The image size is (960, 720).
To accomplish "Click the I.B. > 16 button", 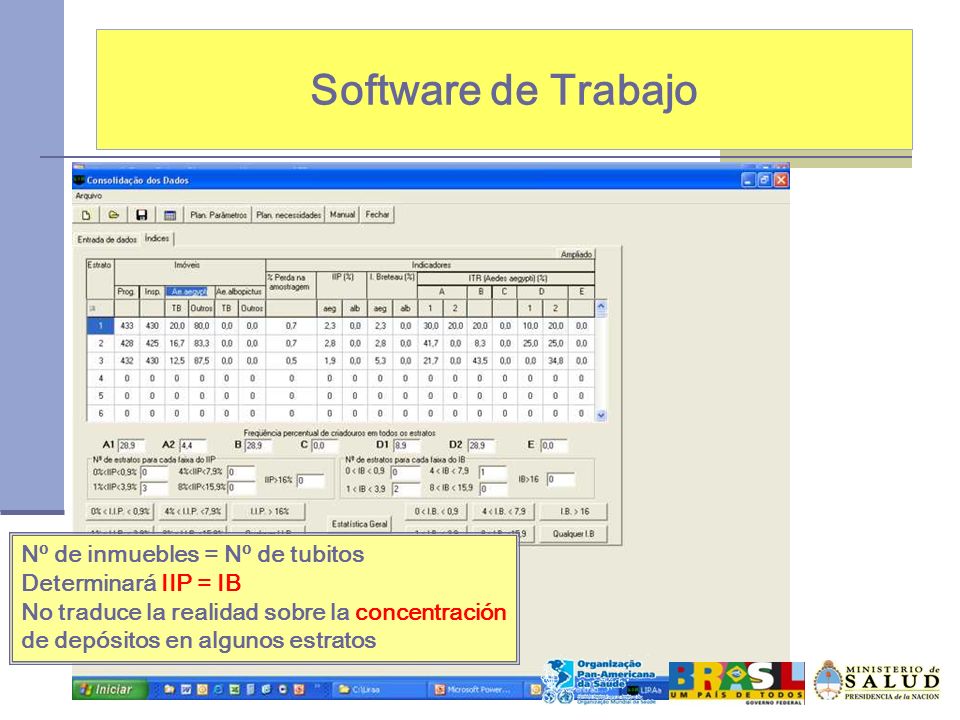I will (574, 511).
